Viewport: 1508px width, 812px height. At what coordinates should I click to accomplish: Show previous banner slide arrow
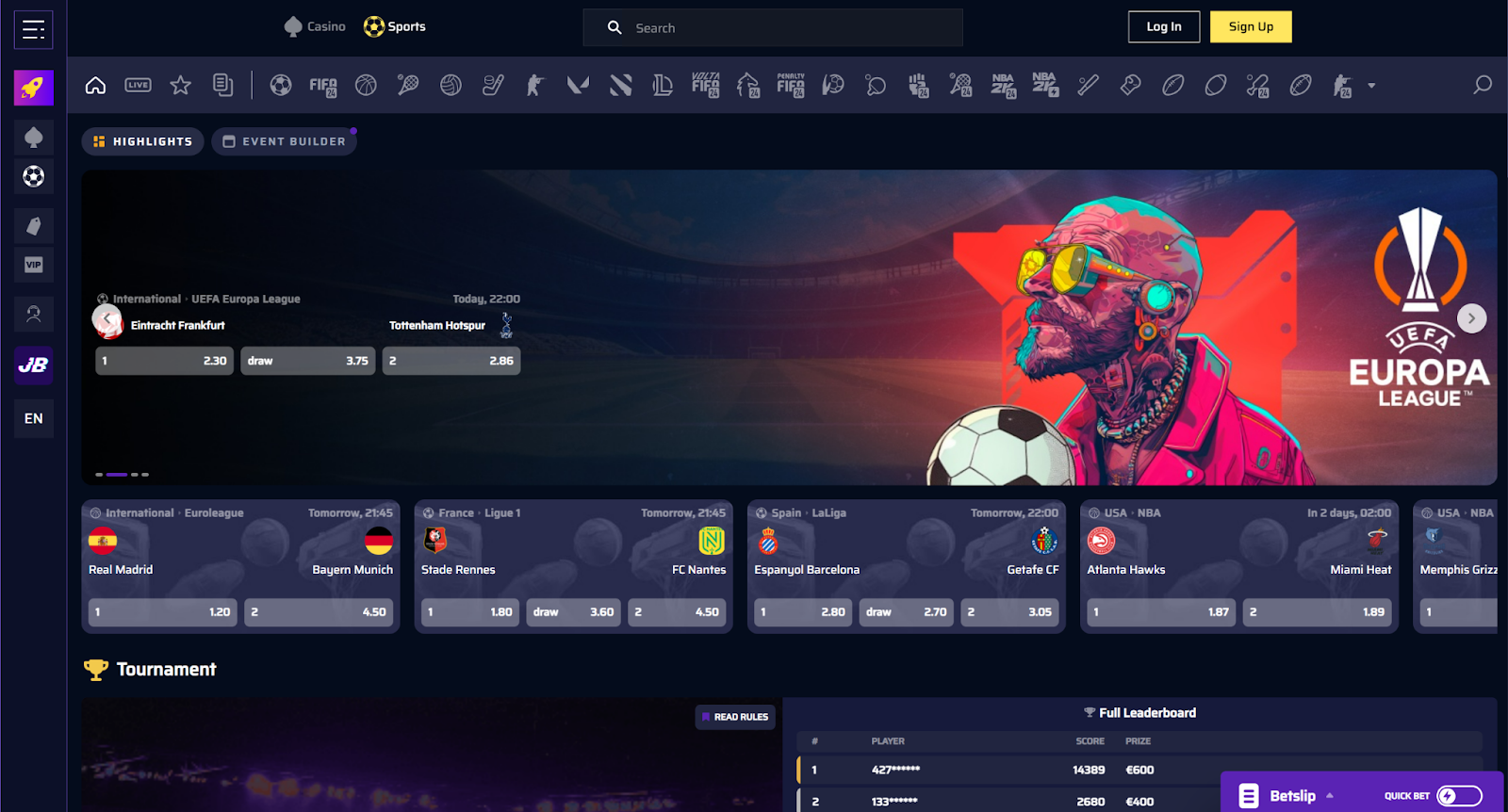click(107, 319)
